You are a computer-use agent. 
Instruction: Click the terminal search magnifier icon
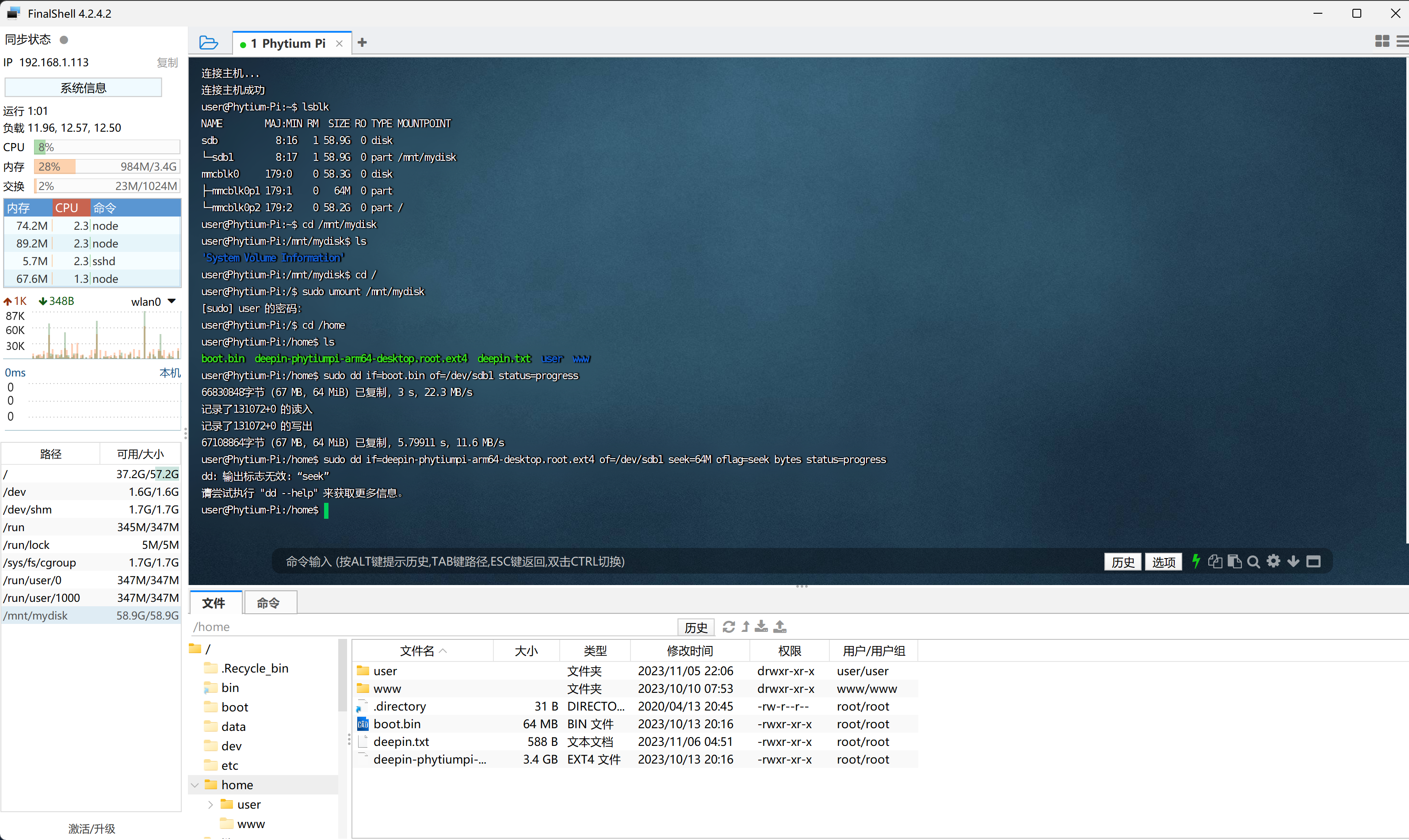point(1253,562)
